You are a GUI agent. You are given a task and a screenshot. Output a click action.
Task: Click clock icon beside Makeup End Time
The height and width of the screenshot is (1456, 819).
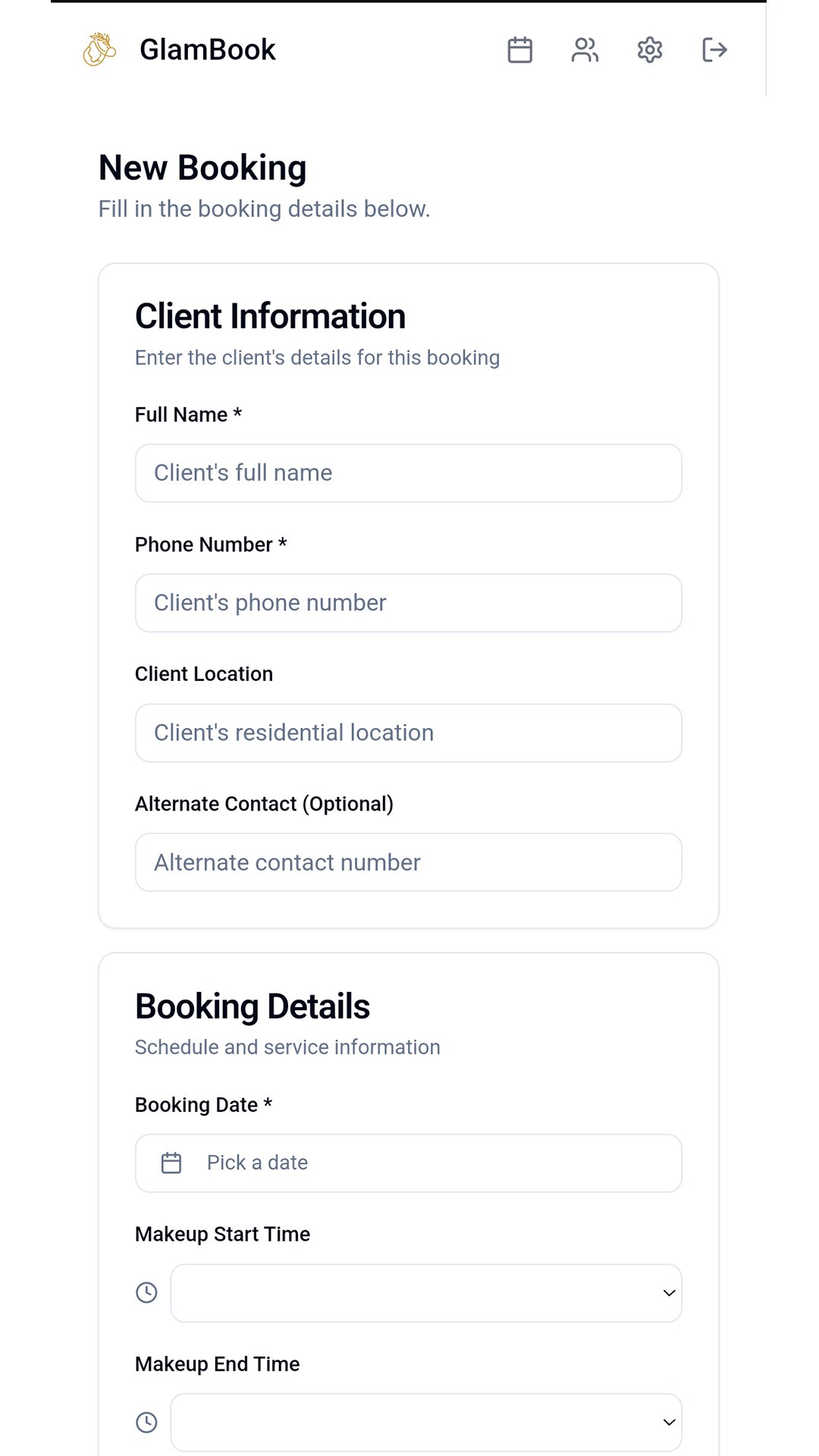pos(146,1423)
